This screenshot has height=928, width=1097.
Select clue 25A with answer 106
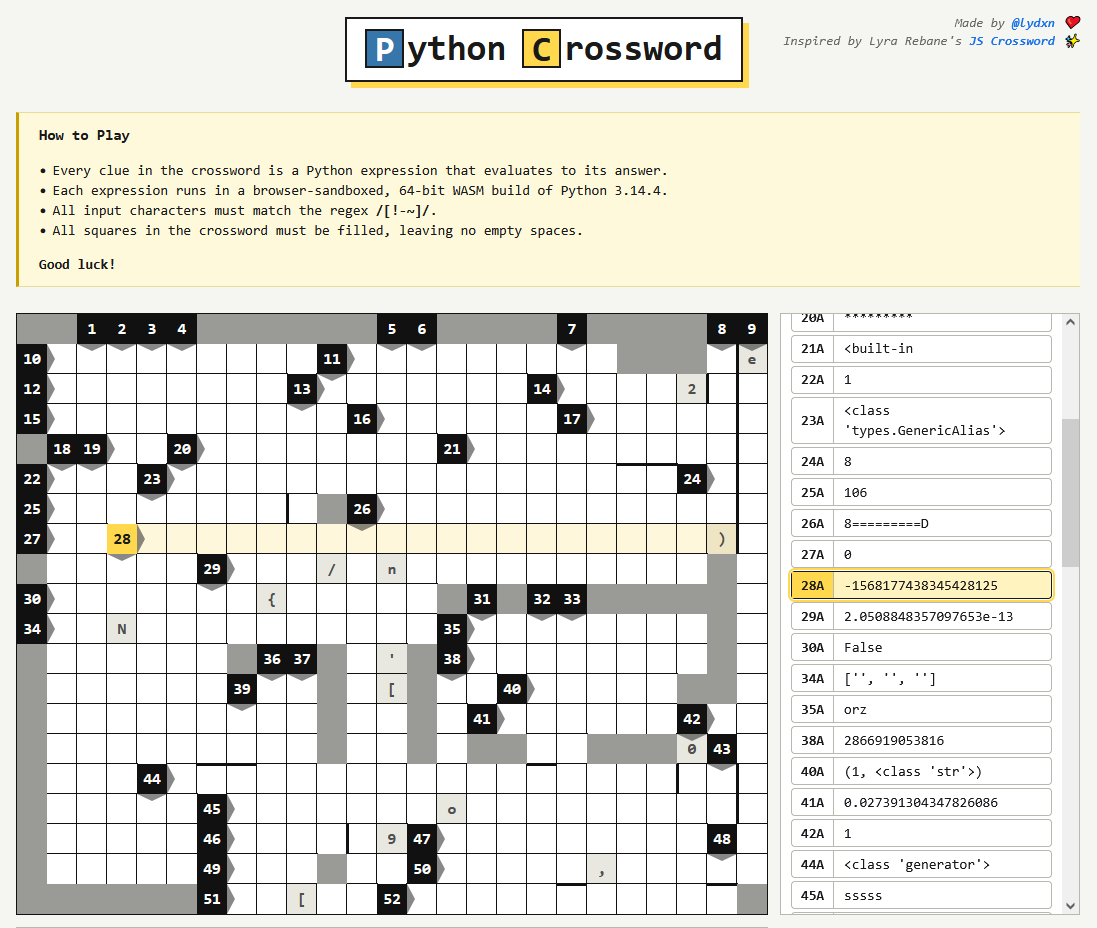pyautogui.click(x=921, y=493)
